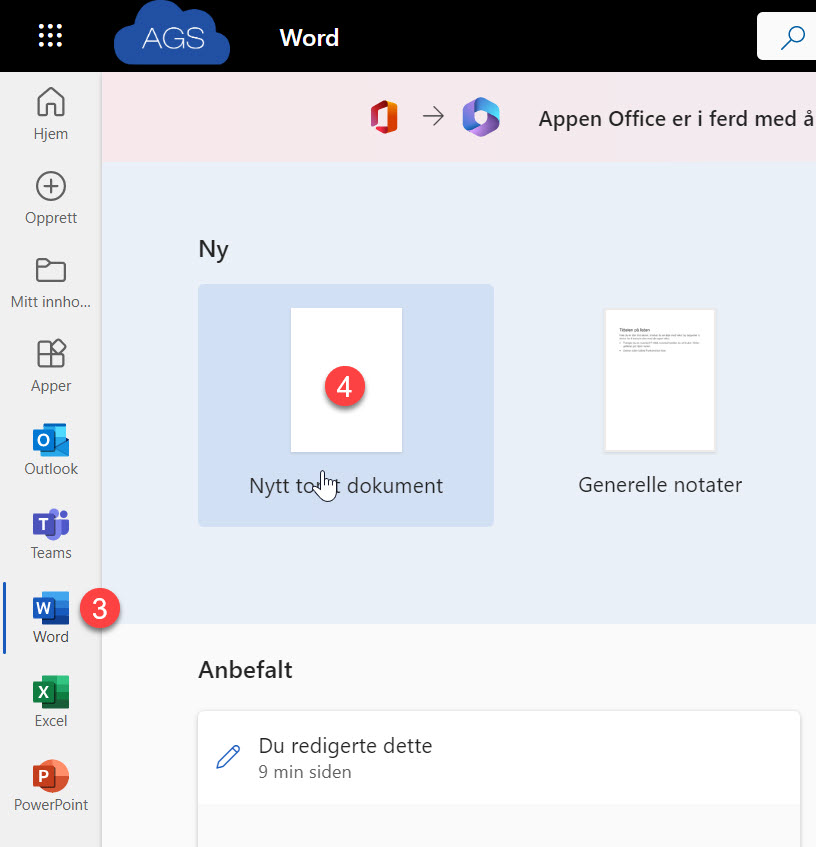Launch PowerPoint from the sidebar

tap(51, 785)
